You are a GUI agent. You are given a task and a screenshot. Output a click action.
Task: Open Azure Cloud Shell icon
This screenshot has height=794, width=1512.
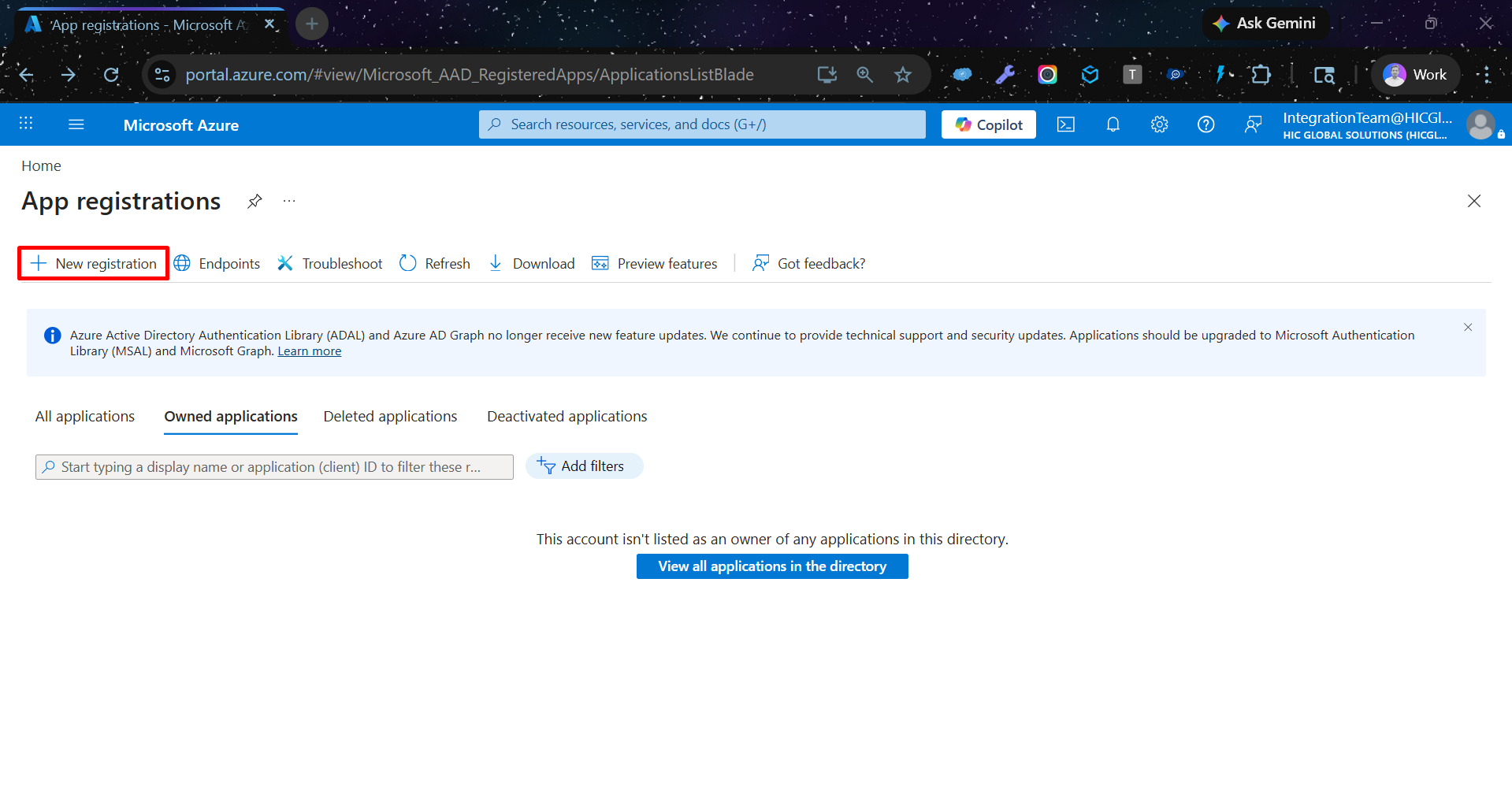point(1065,124)
